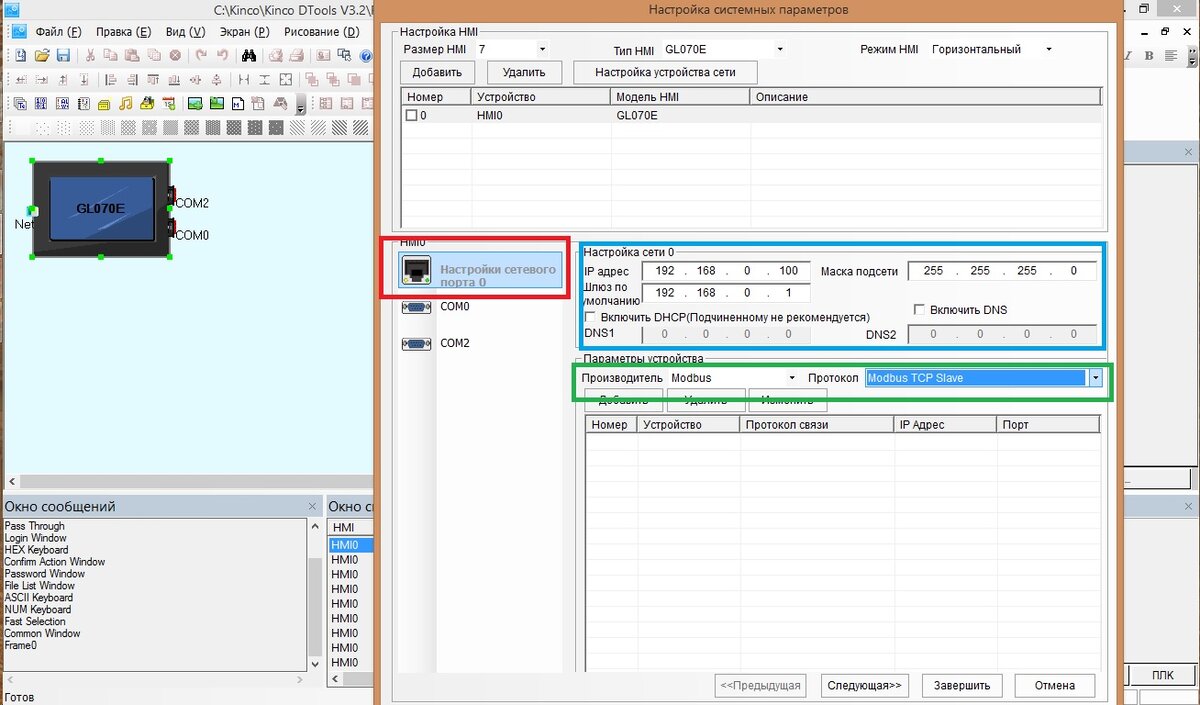
Task: Click the IP Адрес column header
Action: (x=945, y=425)
